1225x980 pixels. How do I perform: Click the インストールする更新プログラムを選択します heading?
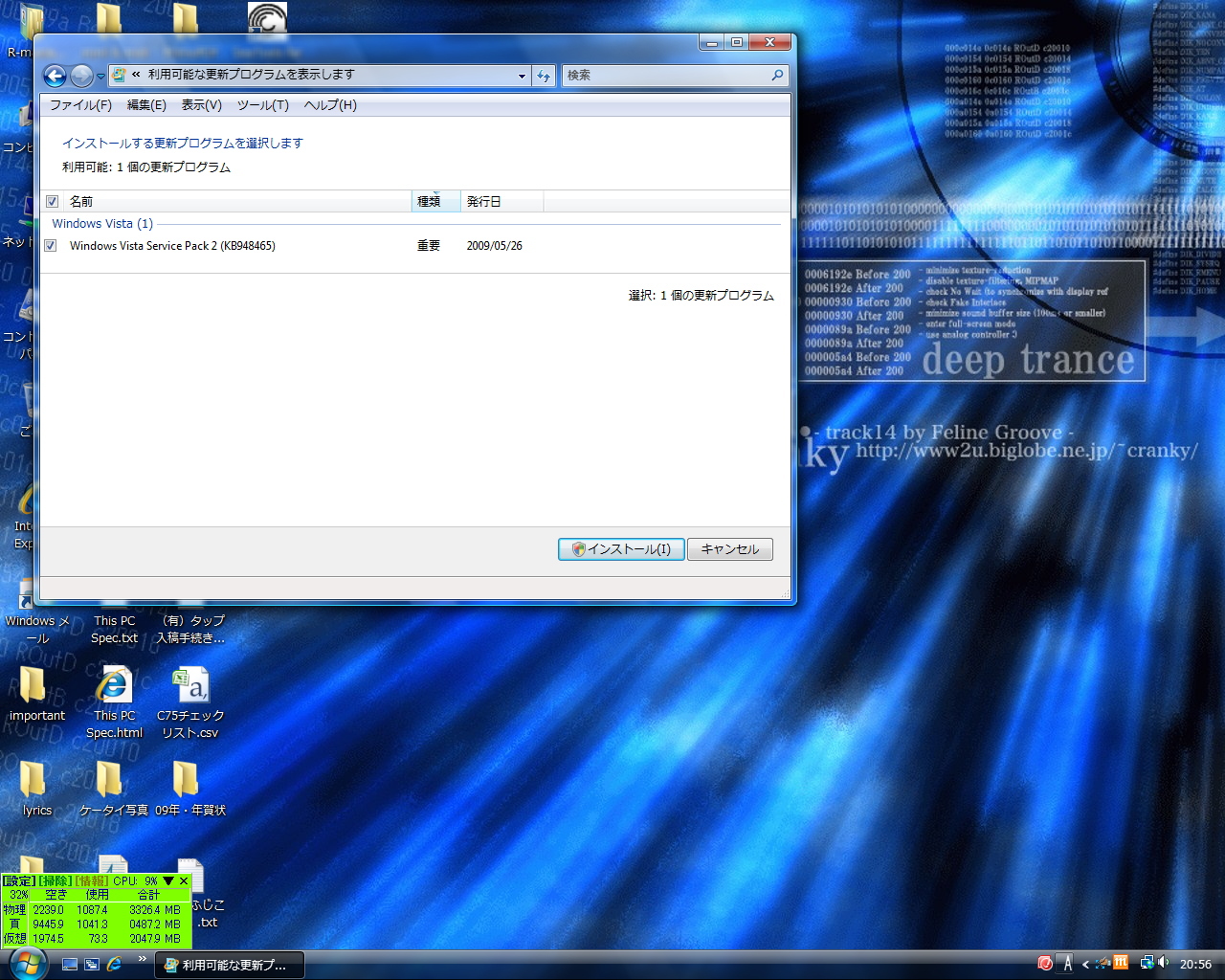click(183, 143)
